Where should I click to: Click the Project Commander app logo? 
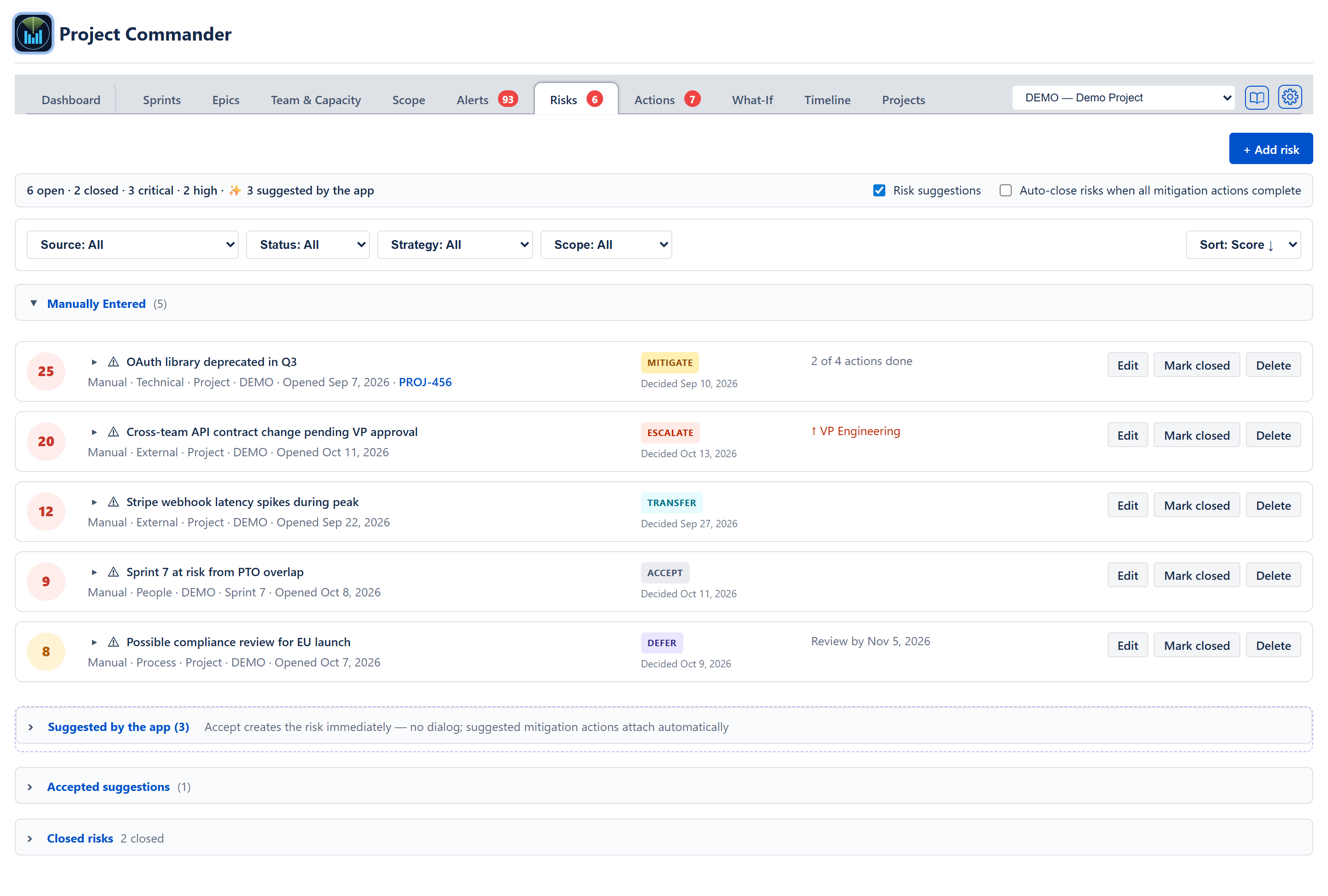pos(33,34)
